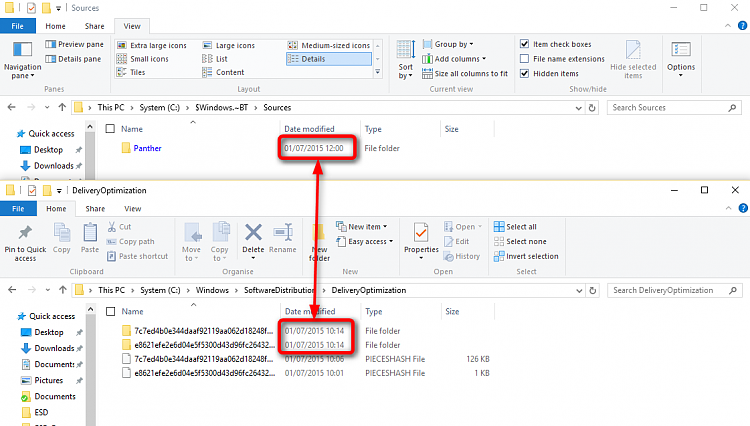Click the Cut command
This screenshot has height=426, width=750.
click(x=119, y=227)
